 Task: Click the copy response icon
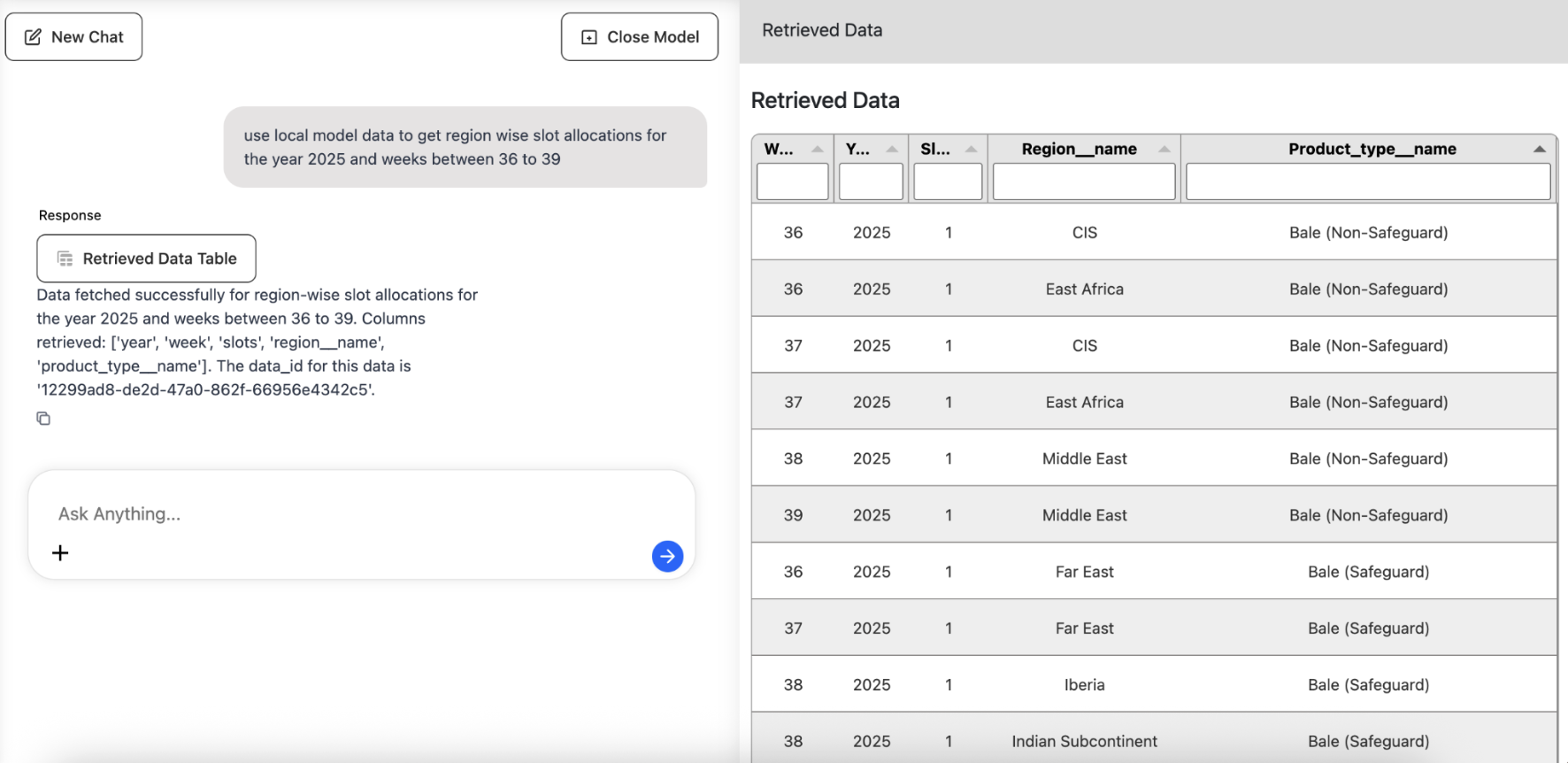pos(43,419)
